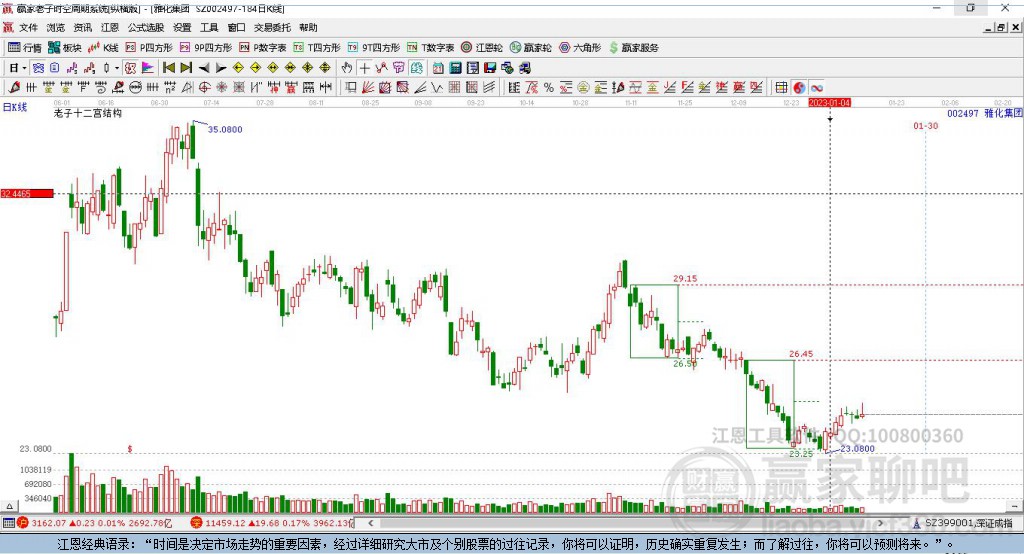Viewport: 1024px width, 554px height.
Task: Click the 2023-01-04 date marker
Action: click(x=829, y=103)
